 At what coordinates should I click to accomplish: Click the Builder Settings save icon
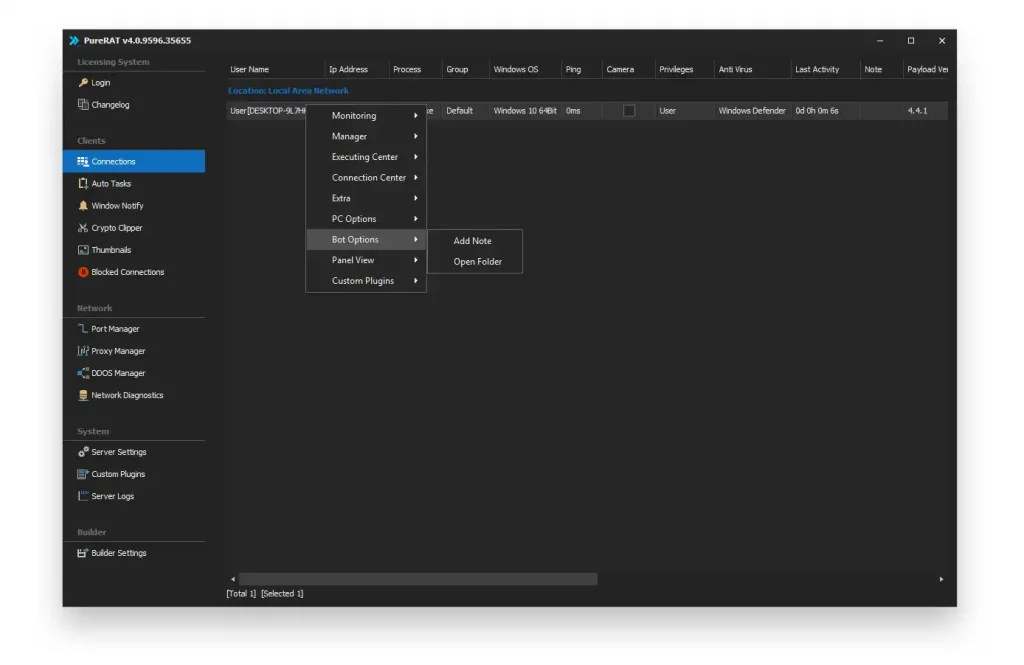point(83,553)
